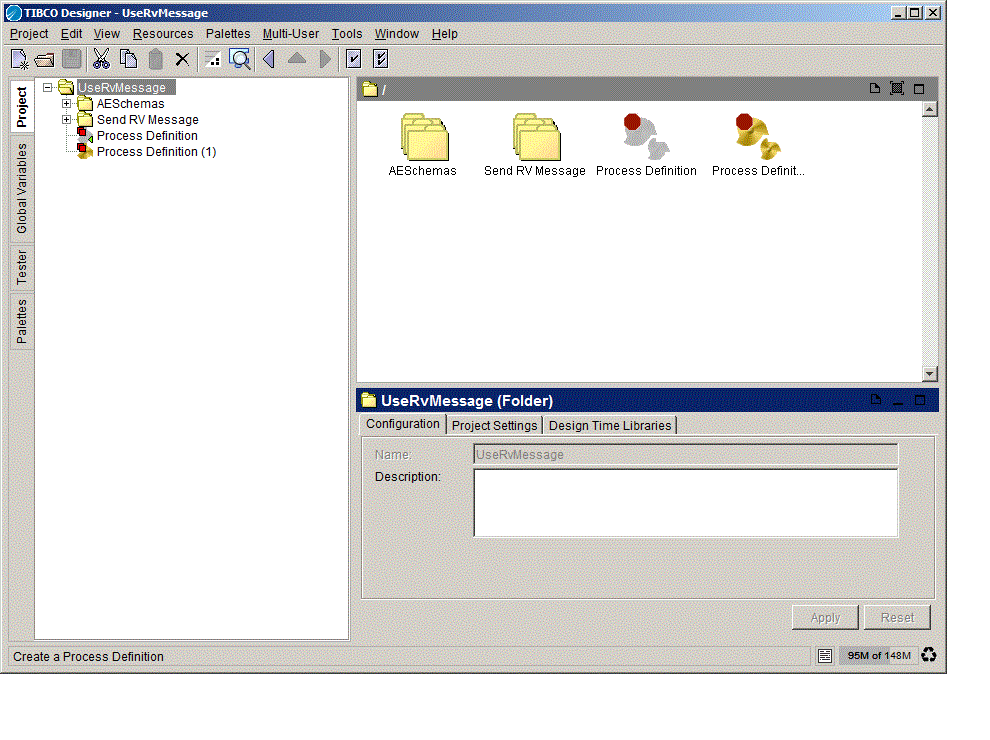
Task: Click design panel scrollbar up arrow
Action: (929, 109)
